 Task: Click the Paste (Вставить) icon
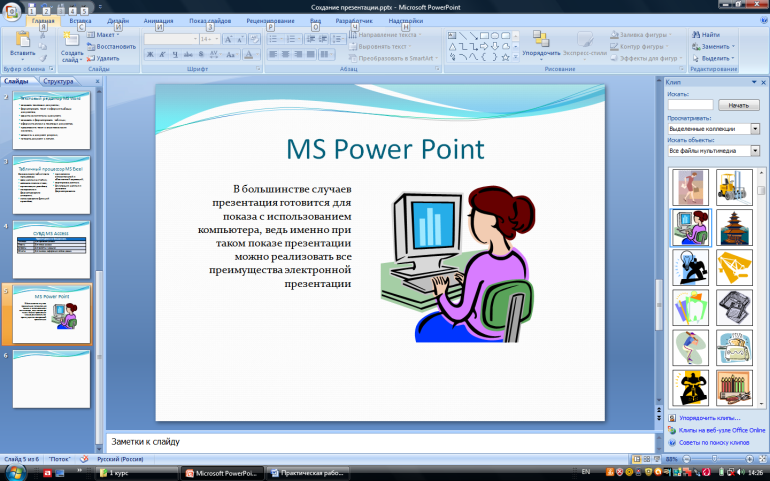tap(22, 38)
